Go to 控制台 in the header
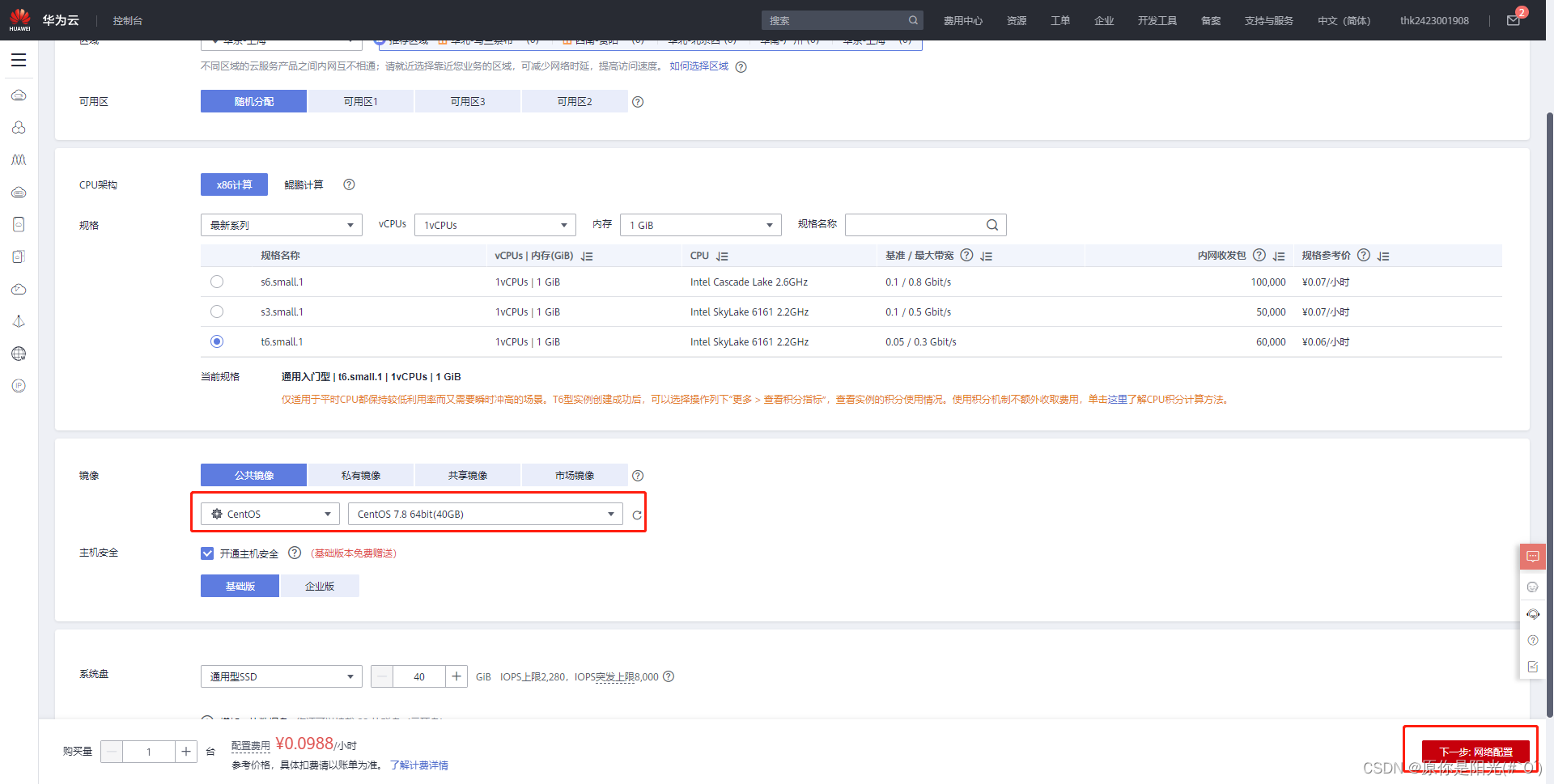Screen dimensions: 1554x784 click(128, 20)
